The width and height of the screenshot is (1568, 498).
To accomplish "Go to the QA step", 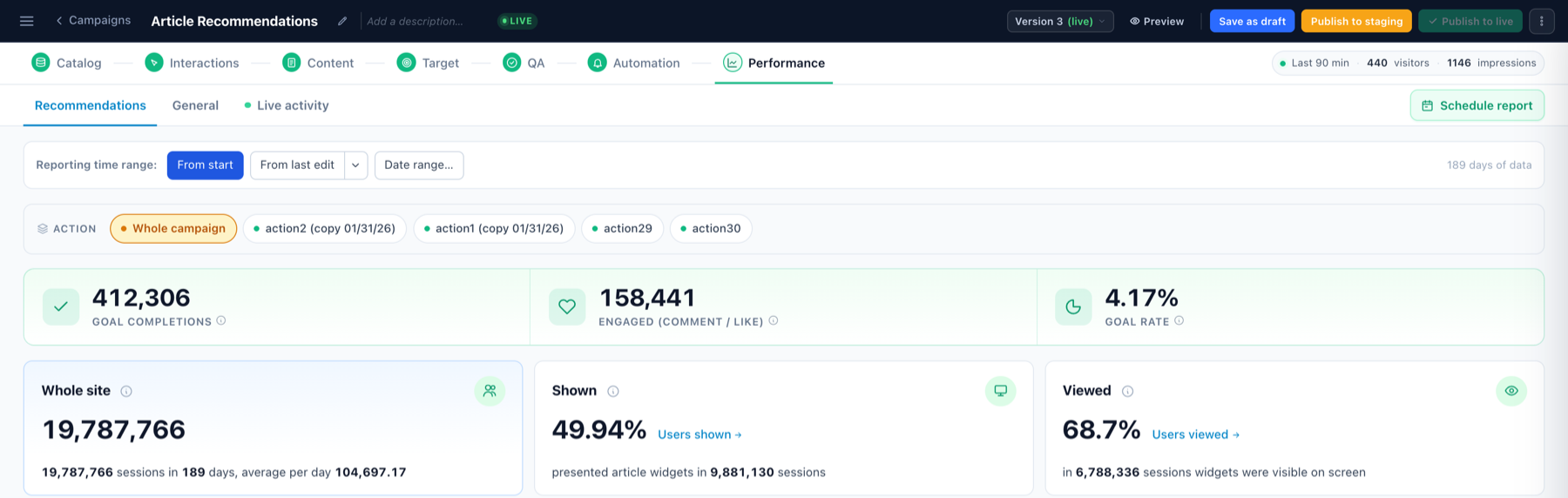I will click(524, 63).
